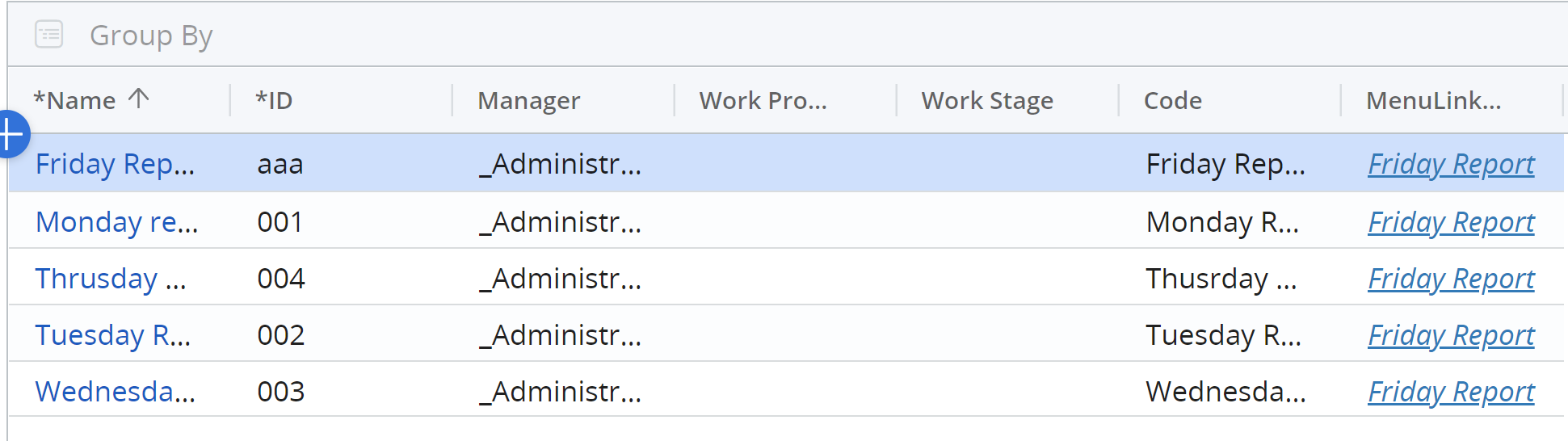This screenshot has width=1568, height=441.
Task: Click the ascending sort arrow on Name
Action: pos(139,99)
